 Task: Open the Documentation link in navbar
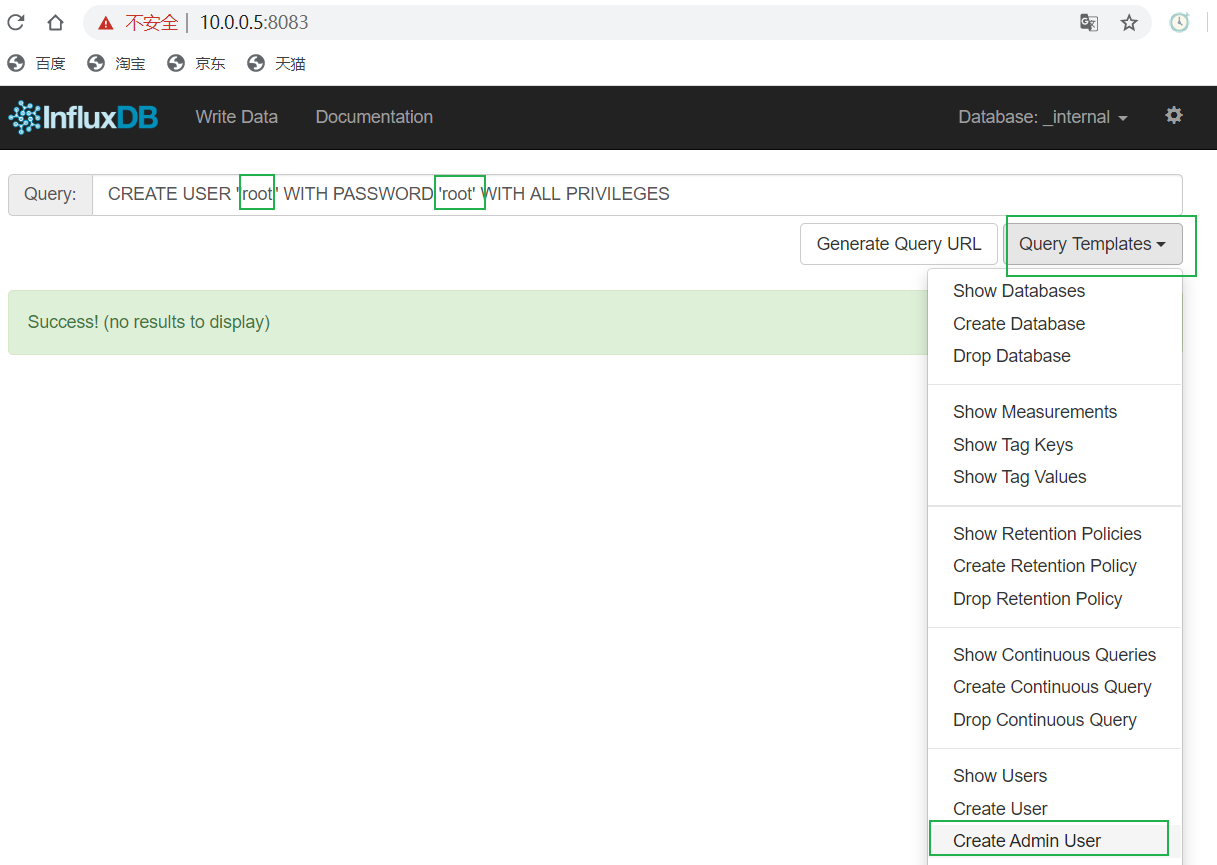374,117
